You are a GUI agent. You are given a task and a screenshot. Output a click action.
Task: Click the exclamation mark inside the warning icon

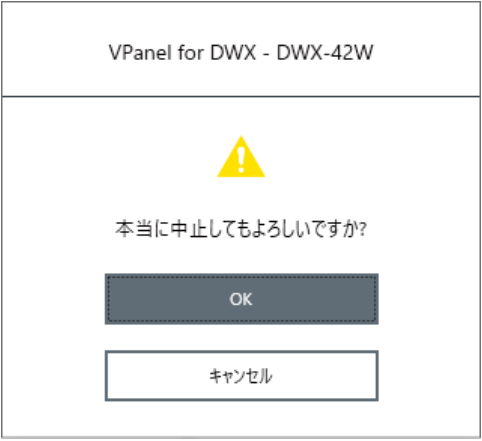tap(241, 160)
